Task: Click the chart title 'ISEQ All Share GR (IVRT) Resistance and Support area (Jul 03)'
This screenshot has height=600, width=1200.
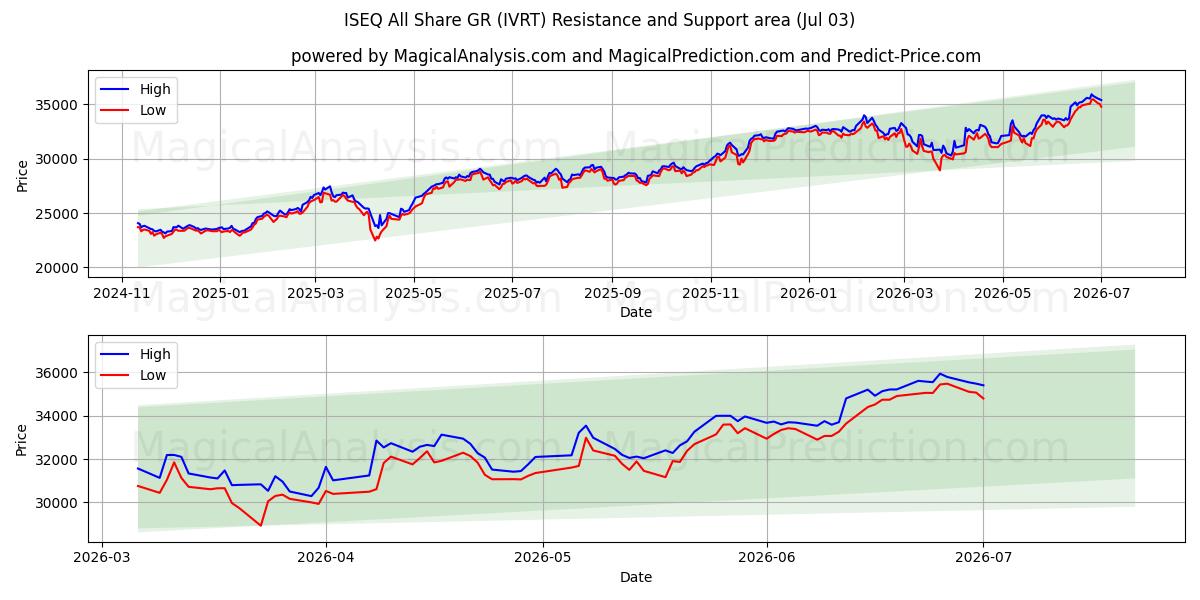Action: pyautogui.click(x=600, y=20)
